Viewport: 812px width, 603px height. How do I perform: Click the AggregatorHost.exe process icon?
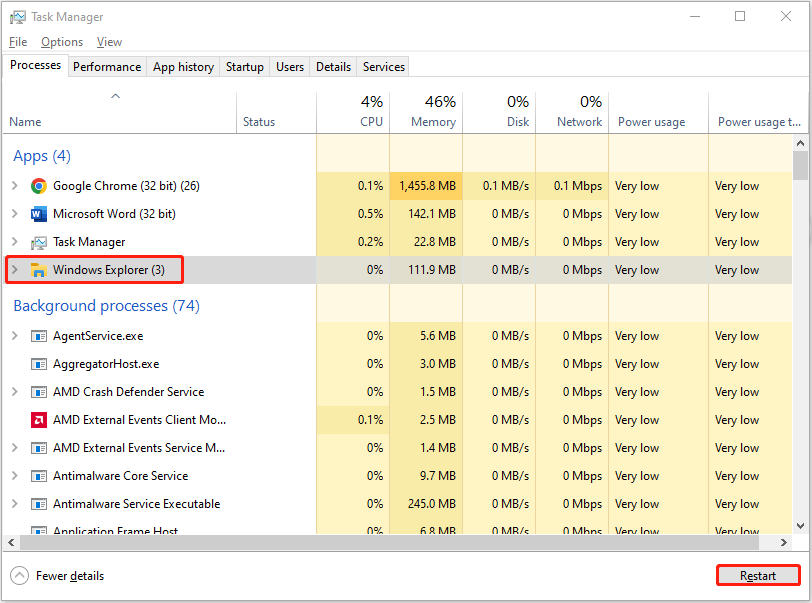38,363
